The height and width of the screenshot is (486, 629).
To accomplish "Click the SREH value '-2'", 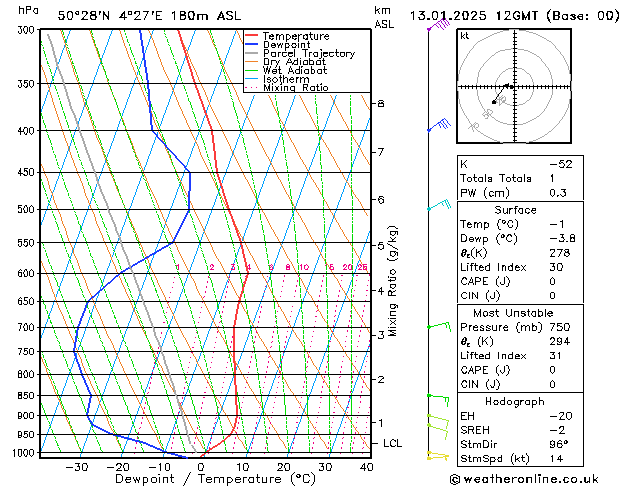I will point(557,430).
